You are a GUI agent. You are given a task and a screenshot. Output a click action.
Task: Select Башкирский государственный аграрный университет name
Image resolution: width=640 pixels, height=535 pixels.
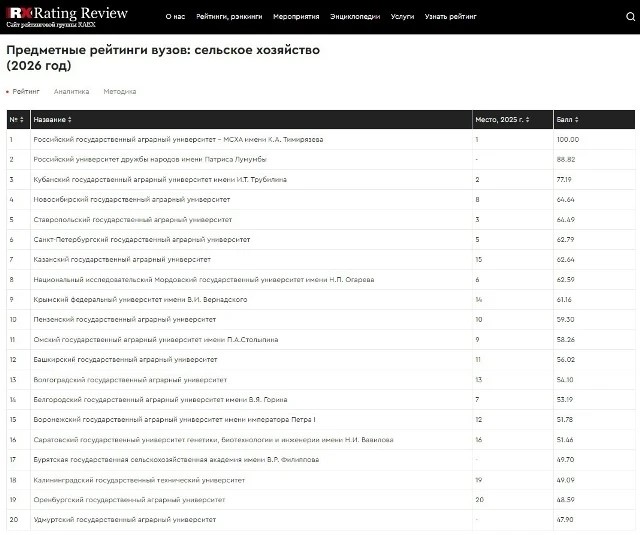point(125,360)
